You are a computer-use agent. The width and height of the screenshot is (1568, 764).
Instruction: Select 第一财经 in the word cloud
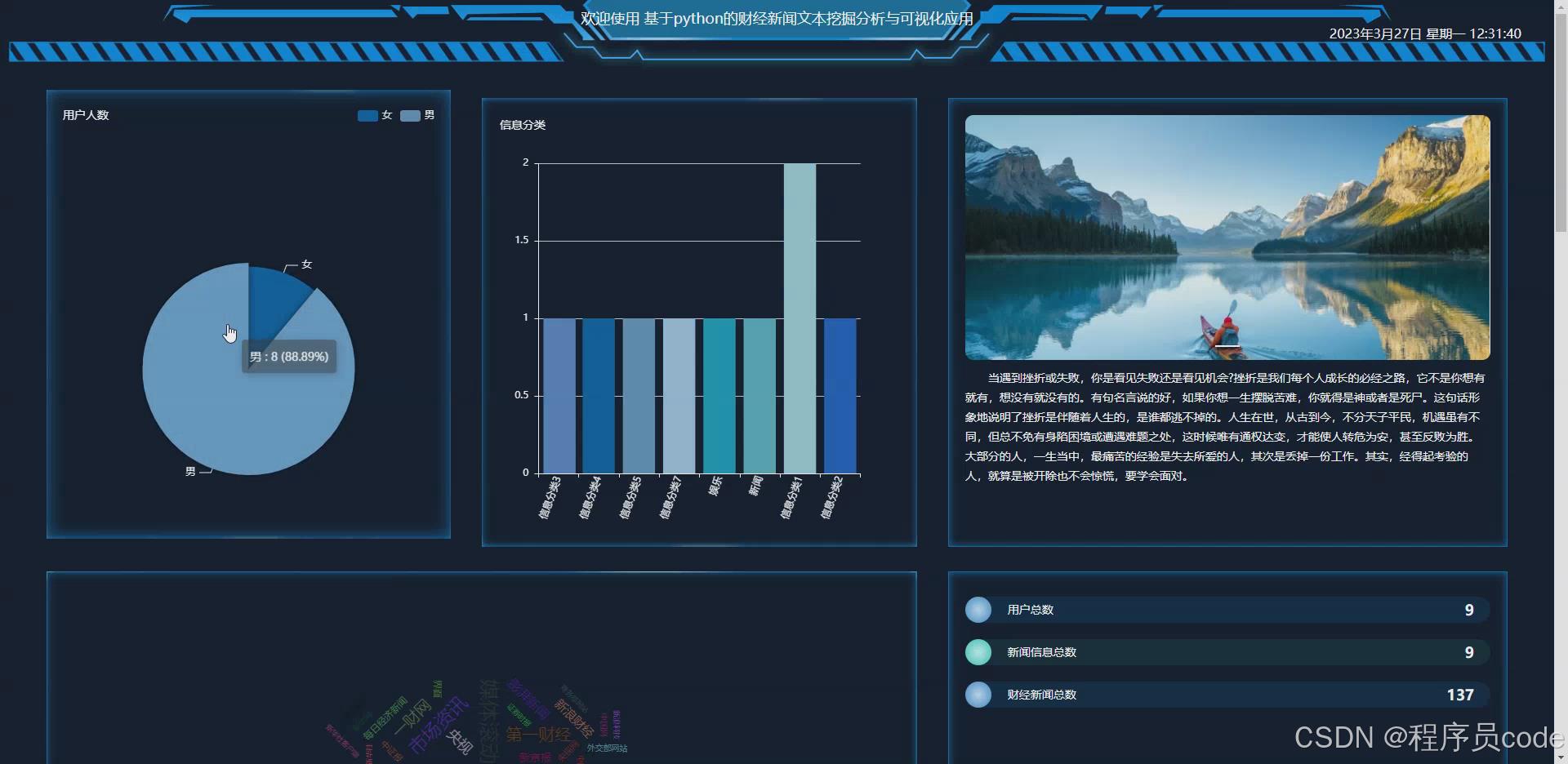[x=539, y=735]
